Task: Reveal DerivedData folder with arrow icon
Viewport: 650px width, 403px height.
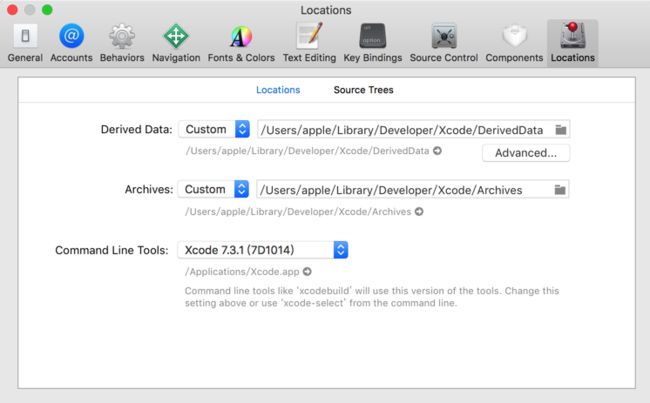Action: click(x=437, y=151)
